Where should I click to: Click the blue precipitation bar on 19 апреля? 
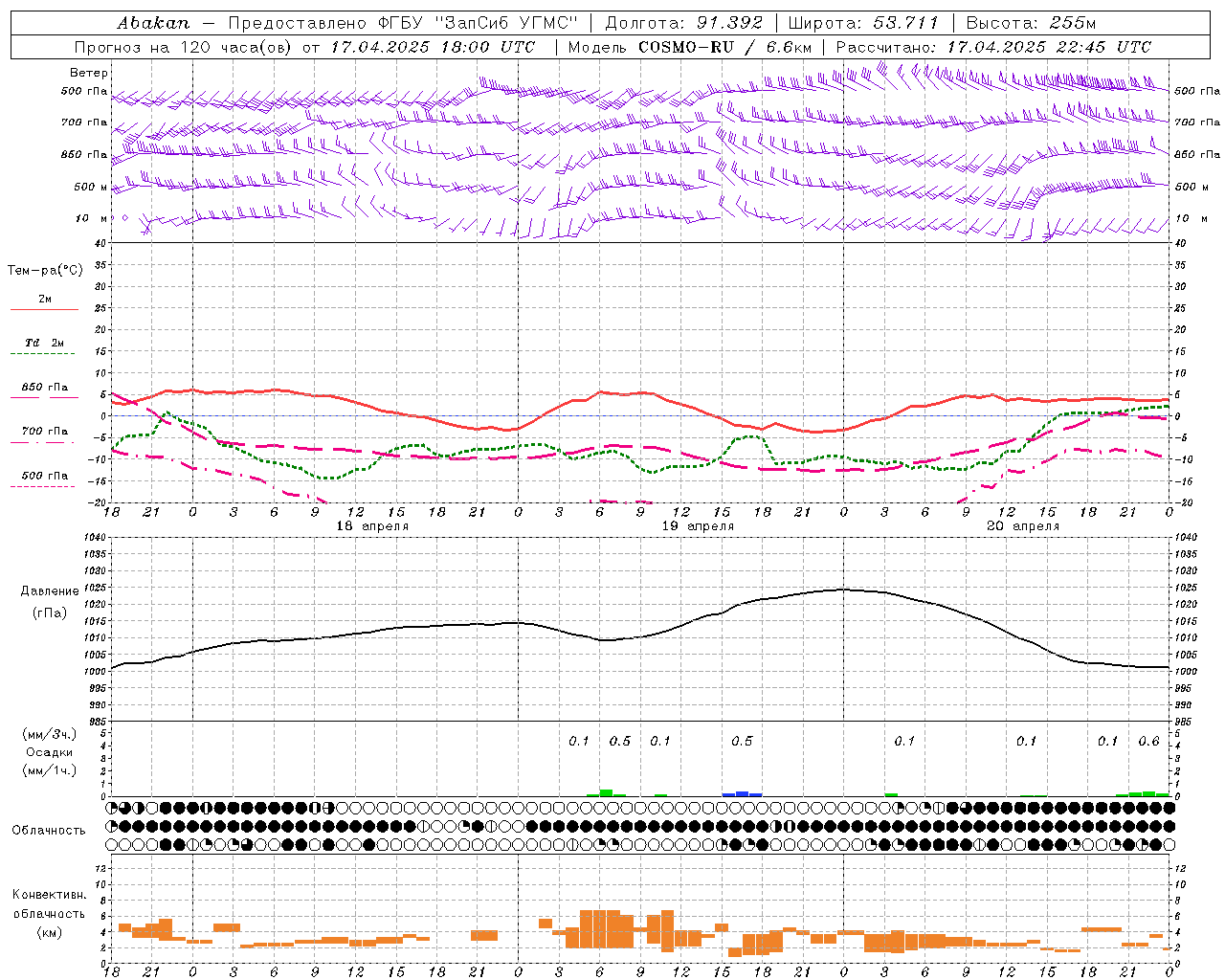tap(742, 793)
